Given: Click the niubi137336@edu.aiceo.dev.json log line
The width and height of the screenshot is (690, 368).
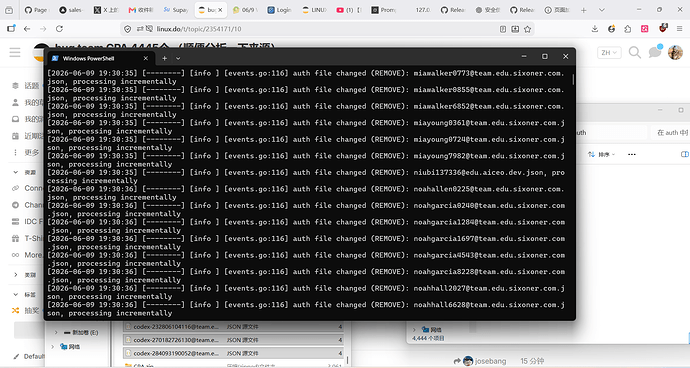Looking at the screenshot, I should coord(306,177).
